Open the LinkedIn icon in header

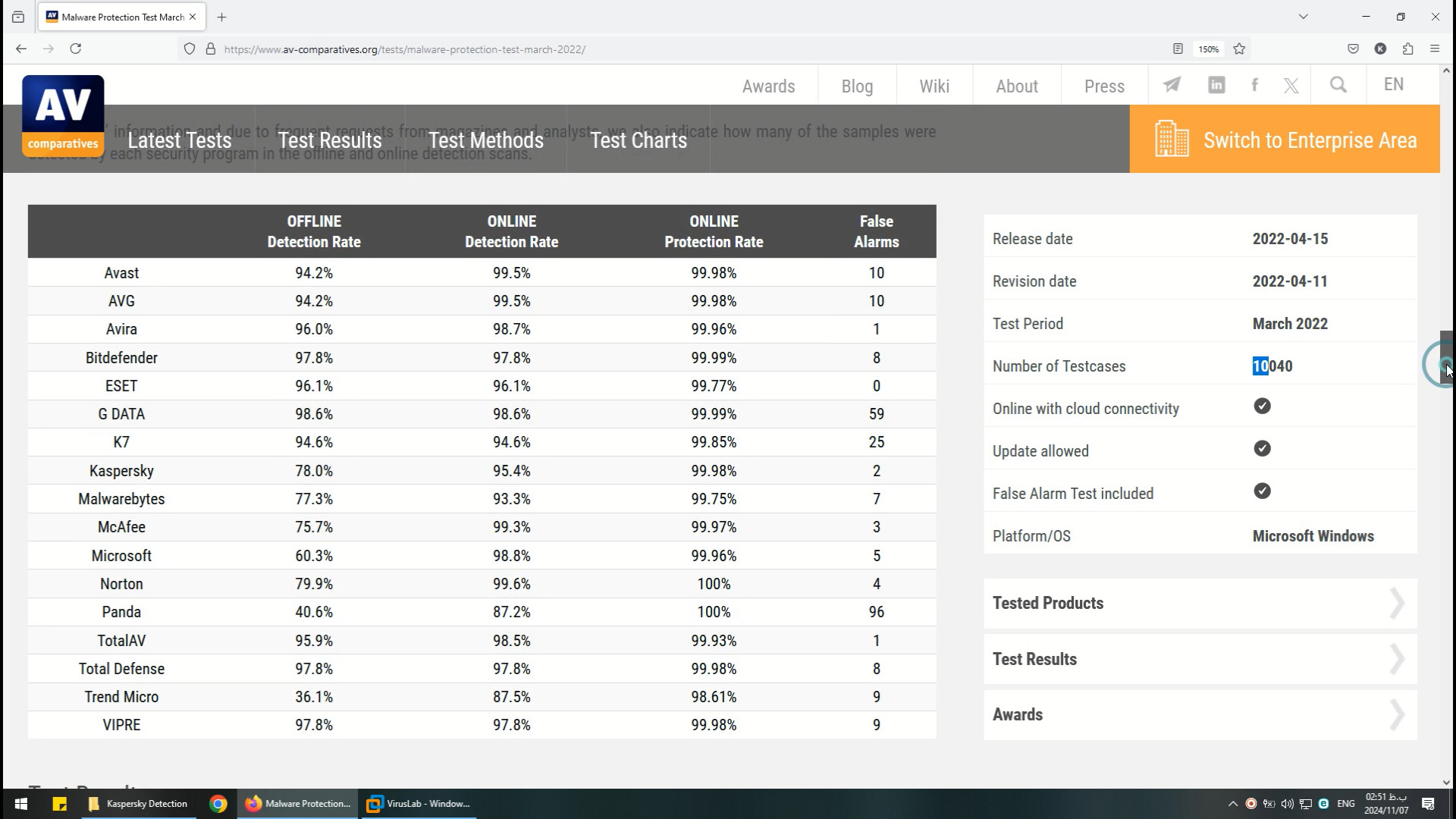pyautogui.click(x=1216, y=85)
